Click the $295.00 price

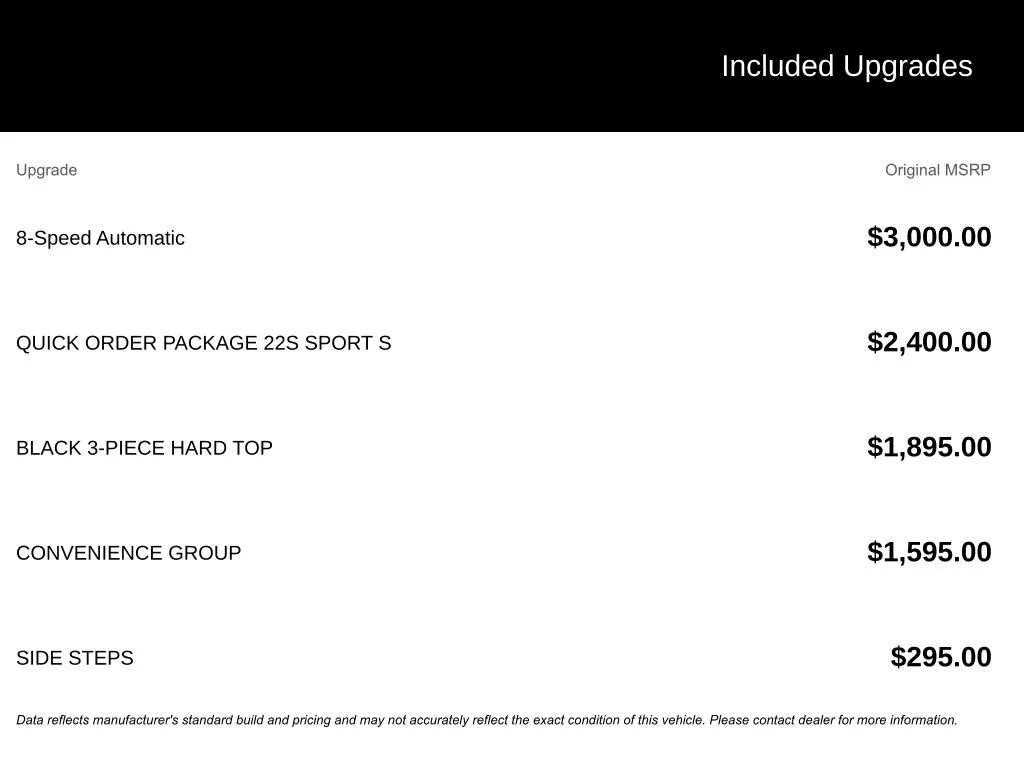point(941,657)
